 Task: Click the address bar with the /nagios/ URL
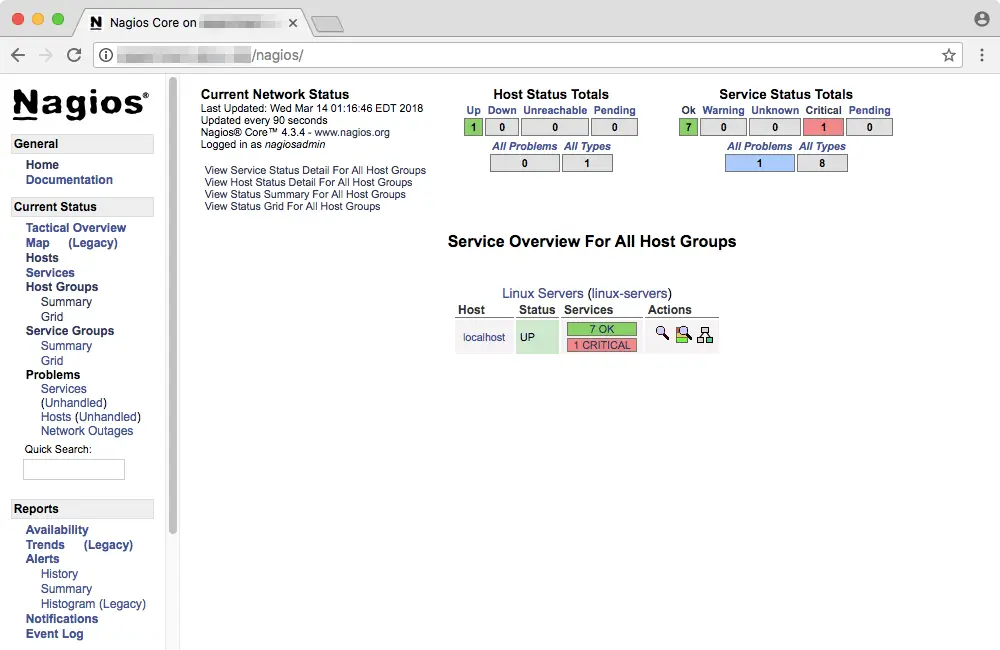[527, 55]
